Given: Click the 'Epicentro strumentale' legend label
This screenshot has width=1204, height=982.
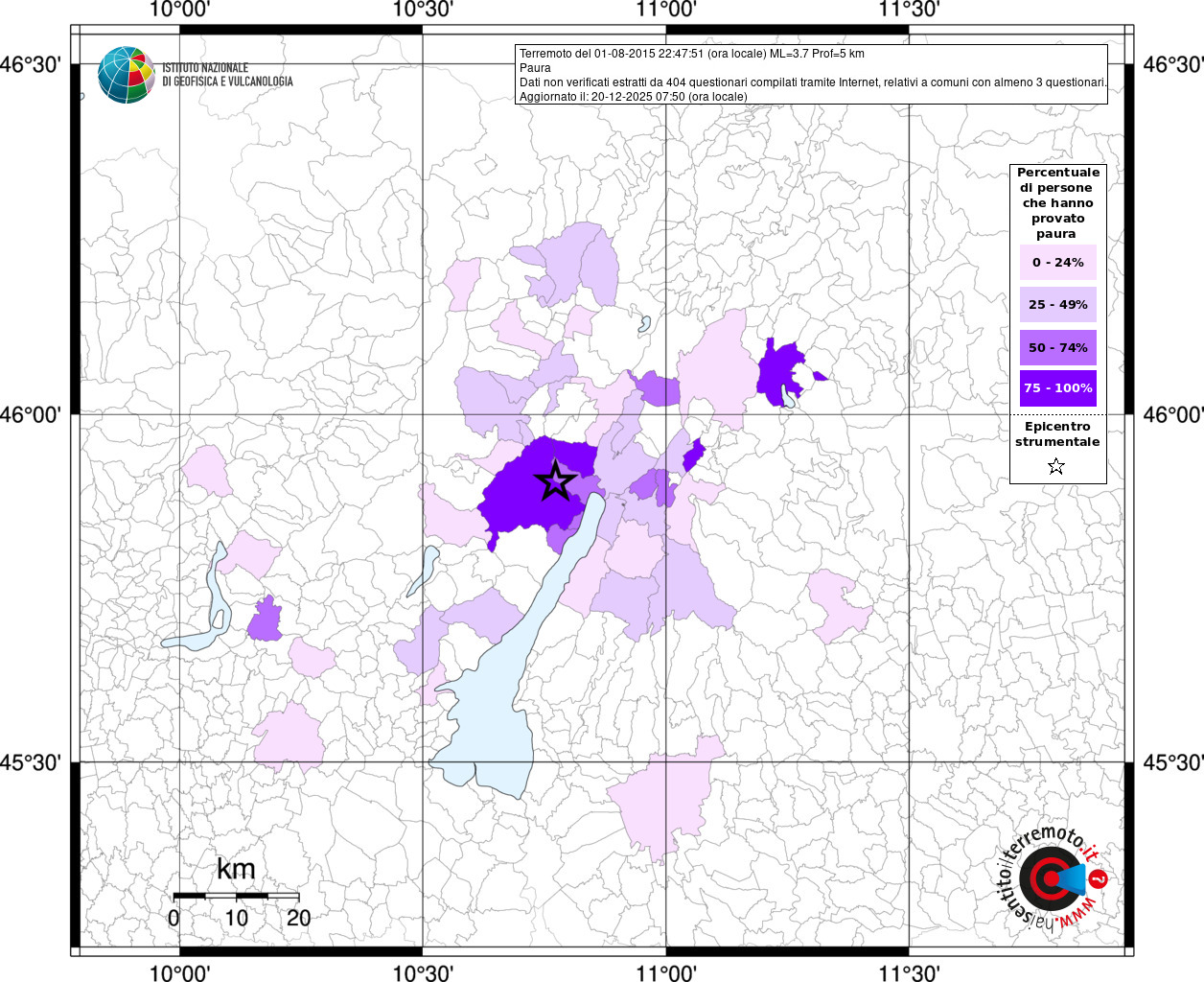Looking at the screenshot, I should pos(1057,433).
